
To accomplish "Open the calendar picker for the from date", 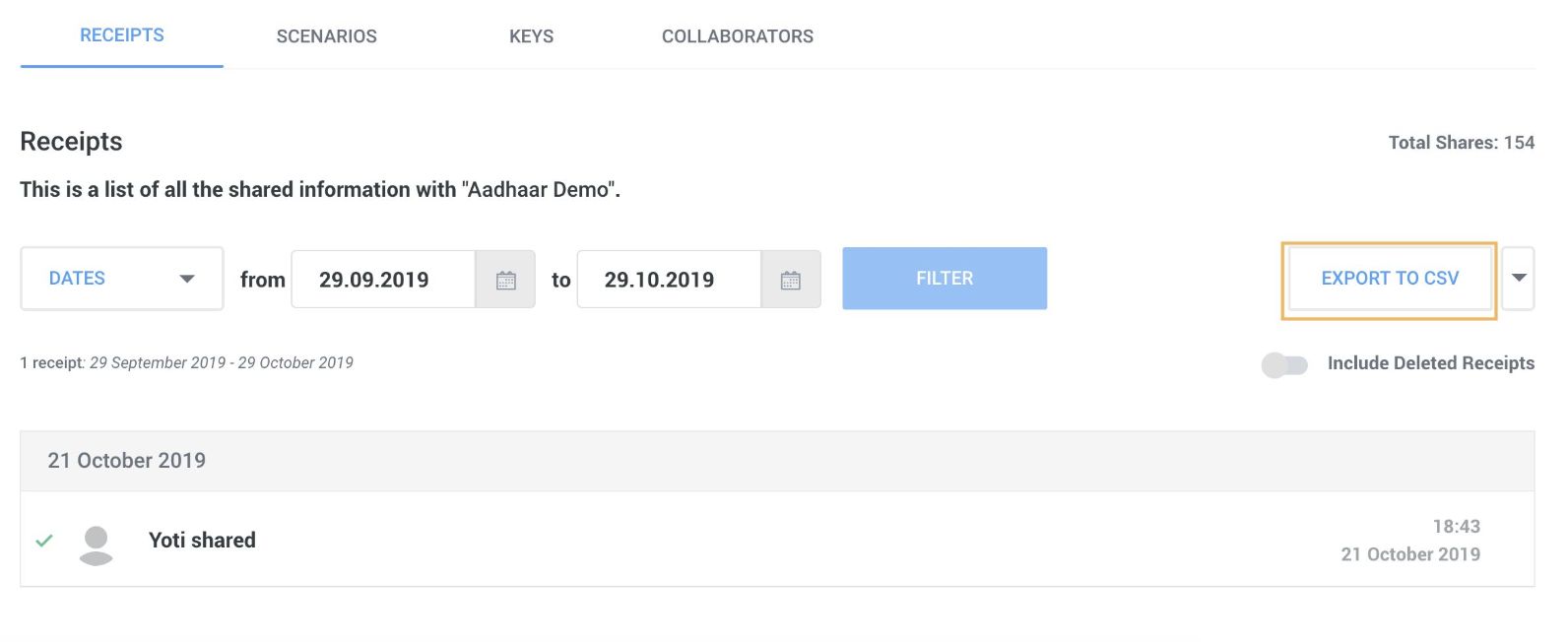I will [x=505, y=280].
